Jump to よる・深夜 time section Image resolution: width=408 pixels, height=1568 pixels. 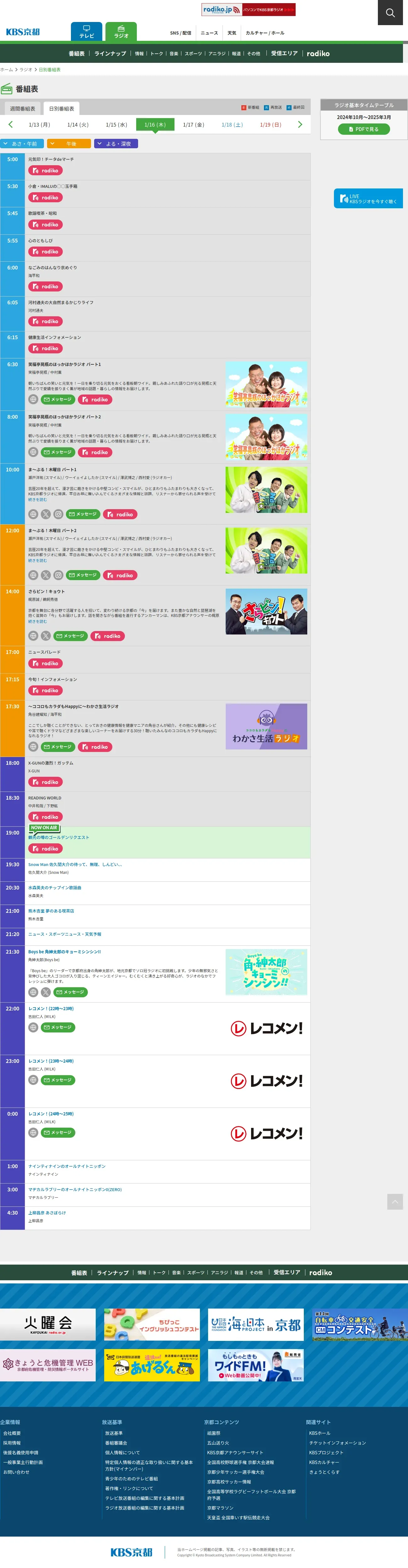pyautogui.click(x=115, y=144)
